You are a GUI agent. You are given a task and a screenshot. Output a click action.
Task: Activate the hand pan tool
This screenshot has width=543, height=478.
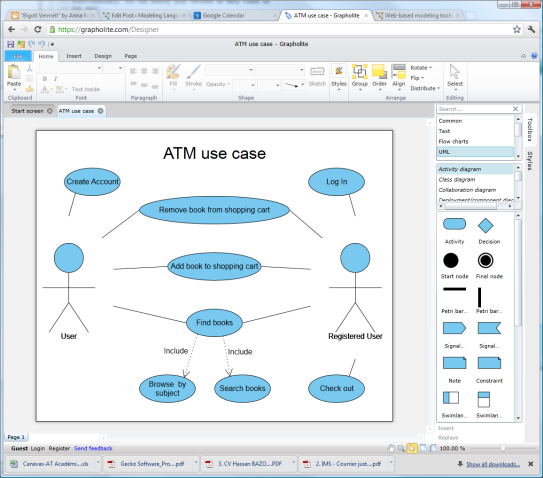[x=391, y=448]
